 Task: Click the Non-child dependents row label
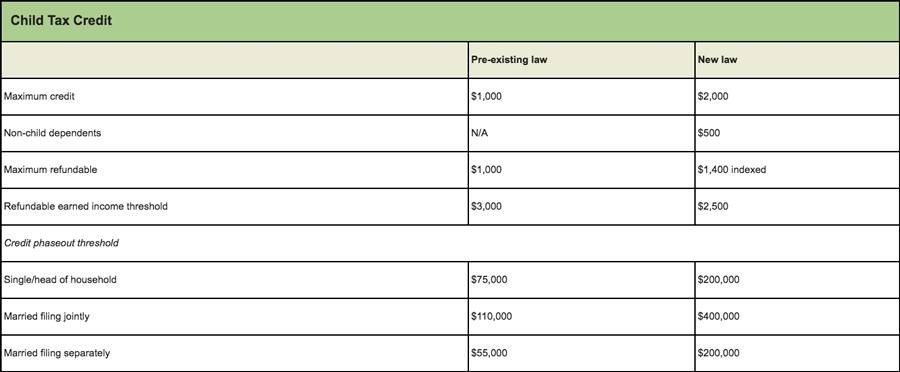52,133
